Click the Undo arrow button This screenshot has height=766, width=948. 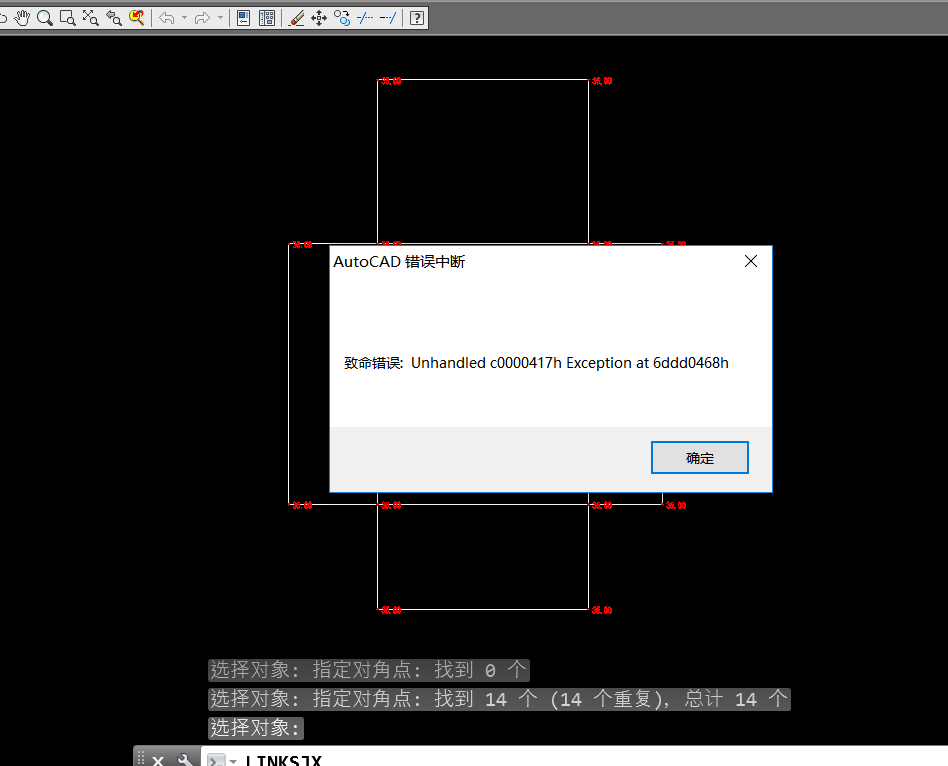click(x=166, y=17)
